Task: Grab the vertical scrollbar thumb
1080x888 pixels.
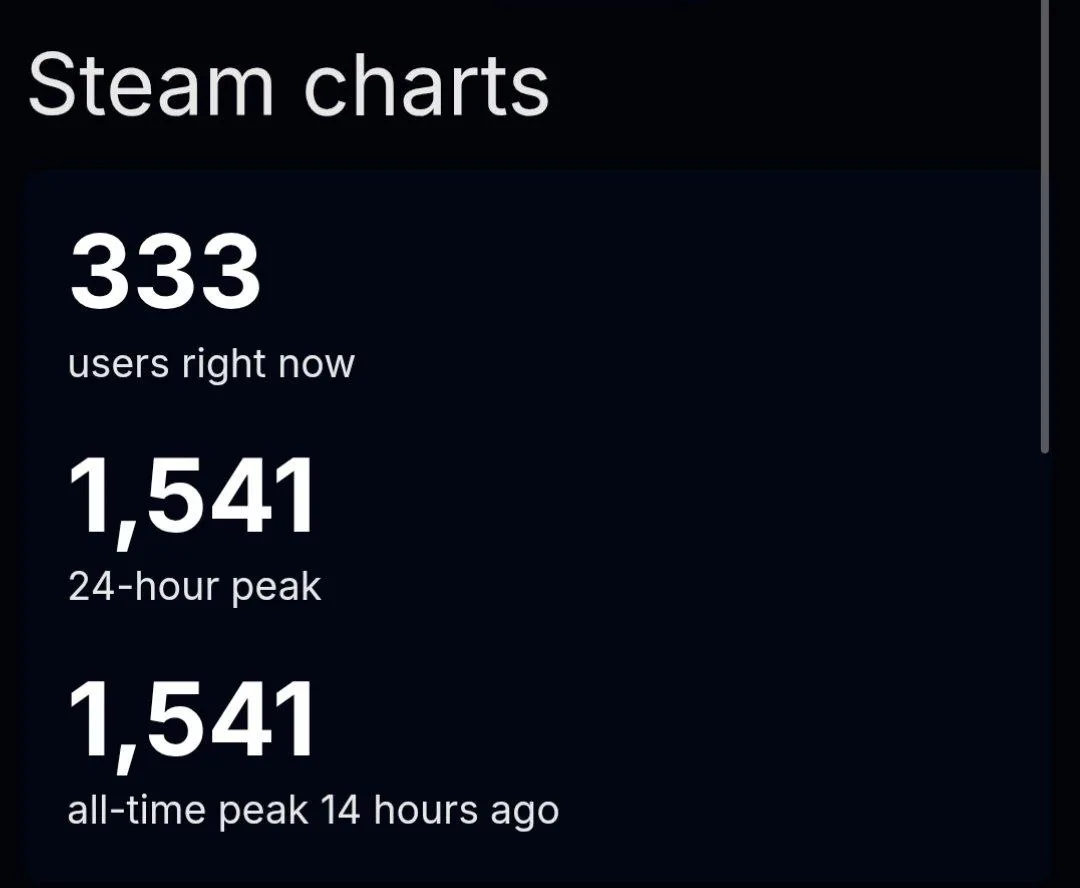Action: coord(1045,226)
